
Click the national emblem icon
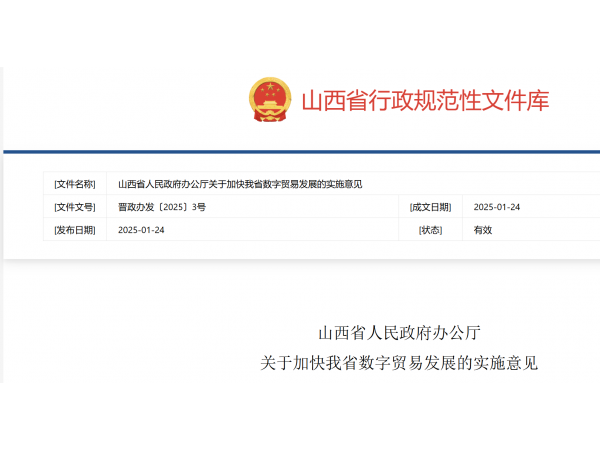pos(270,100)
